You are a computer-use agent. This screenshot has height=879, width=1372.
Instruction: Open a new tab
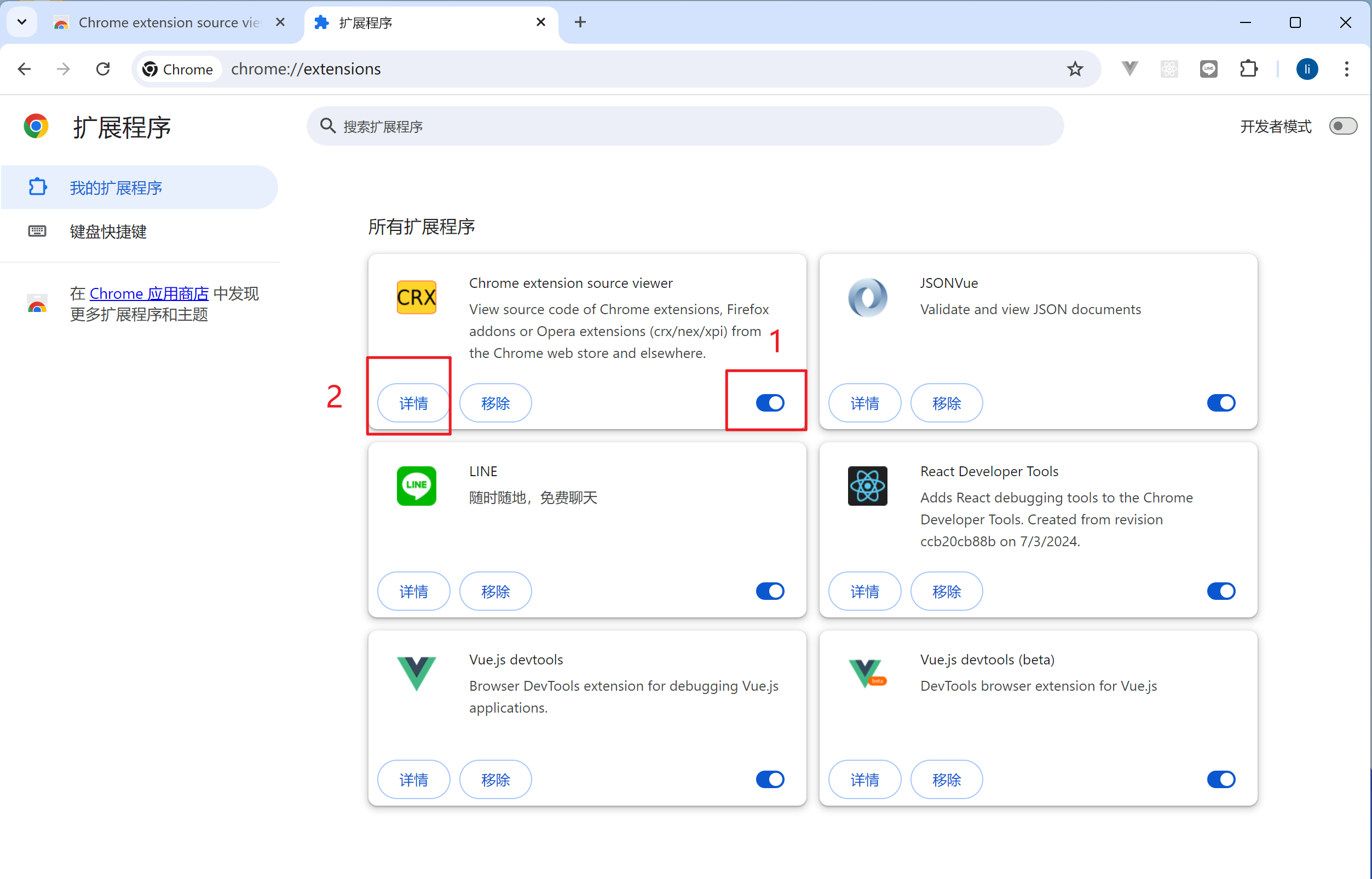click(x=580, y=22)
